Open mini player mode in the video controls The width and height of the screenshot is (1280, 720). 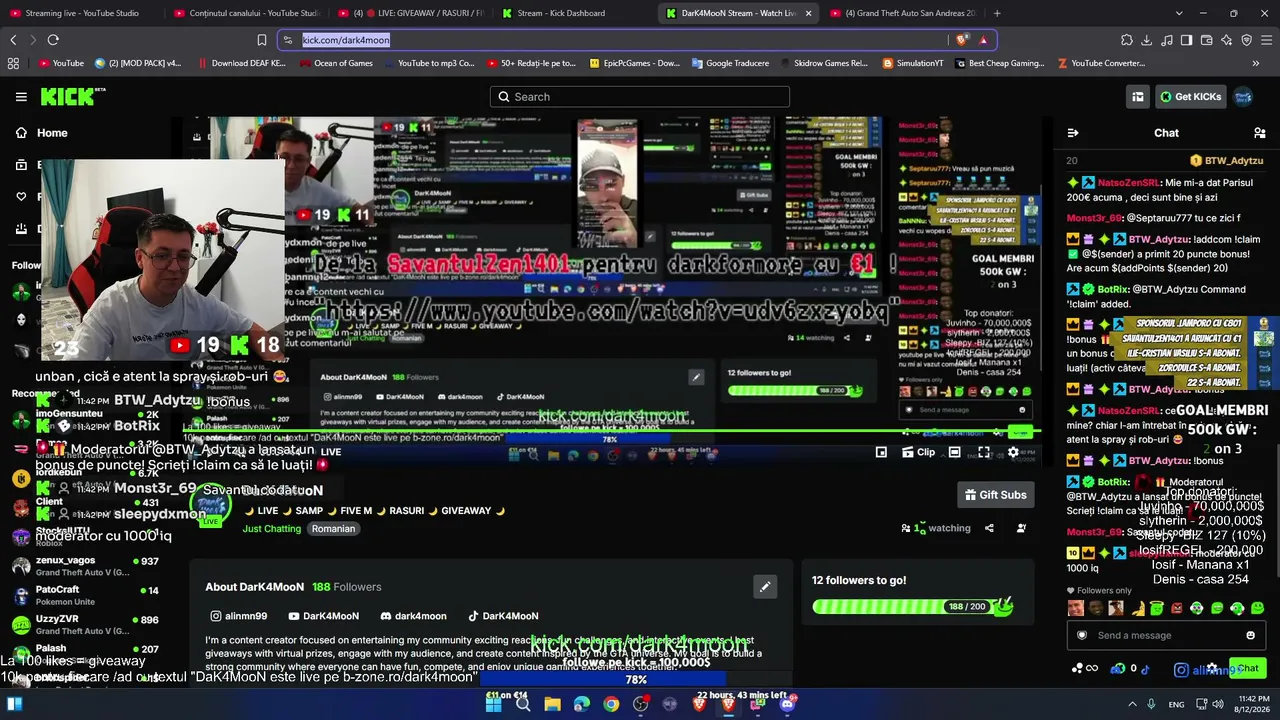[881, 452]
